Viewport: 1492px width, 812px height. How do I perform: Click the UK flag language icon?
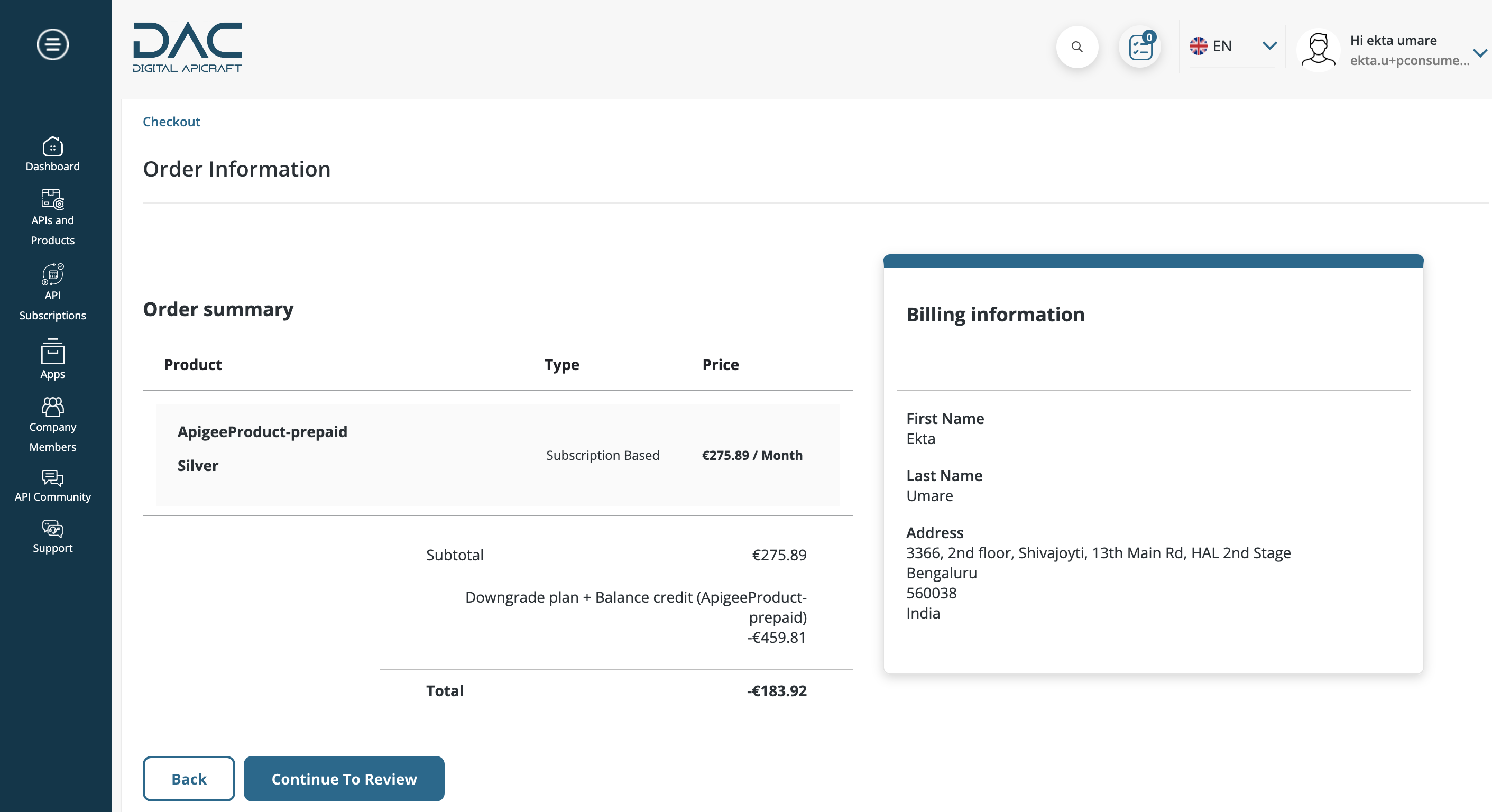pyautogui.click(x=1198, y=46)
